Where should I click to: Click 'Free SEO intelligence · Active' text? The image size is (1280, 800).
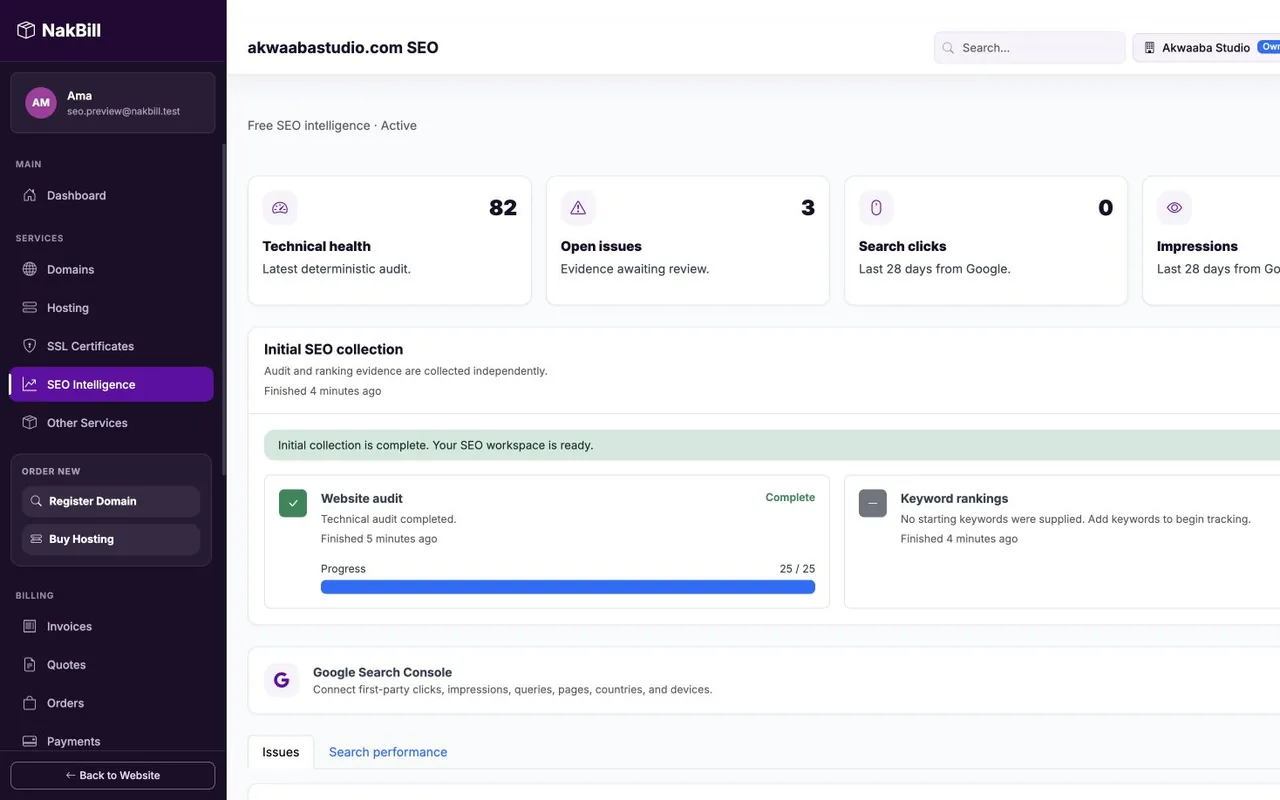point(332,125)
